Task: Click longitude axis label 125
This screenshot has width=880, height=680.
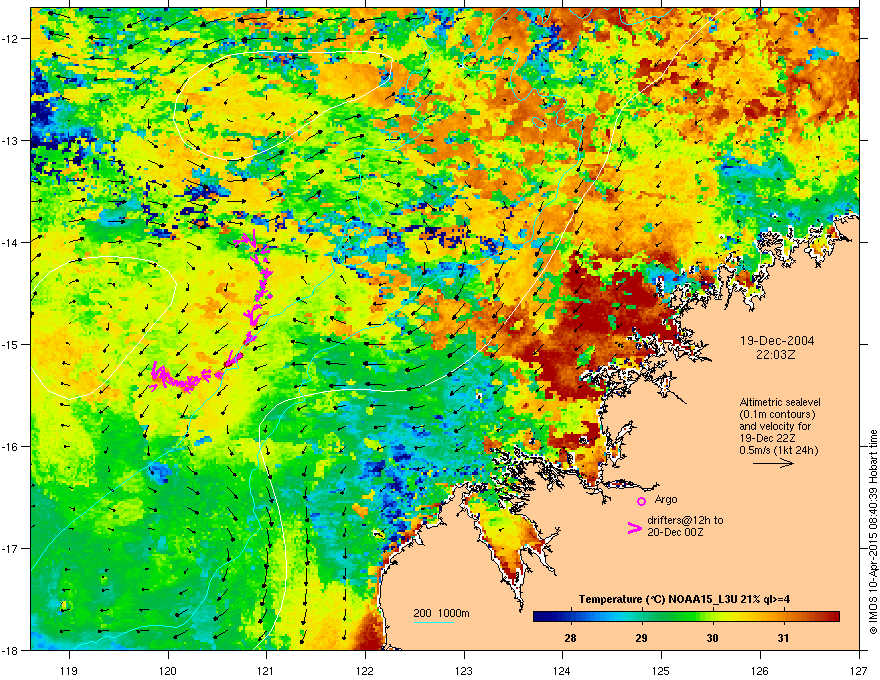Action: pos(661,670)
